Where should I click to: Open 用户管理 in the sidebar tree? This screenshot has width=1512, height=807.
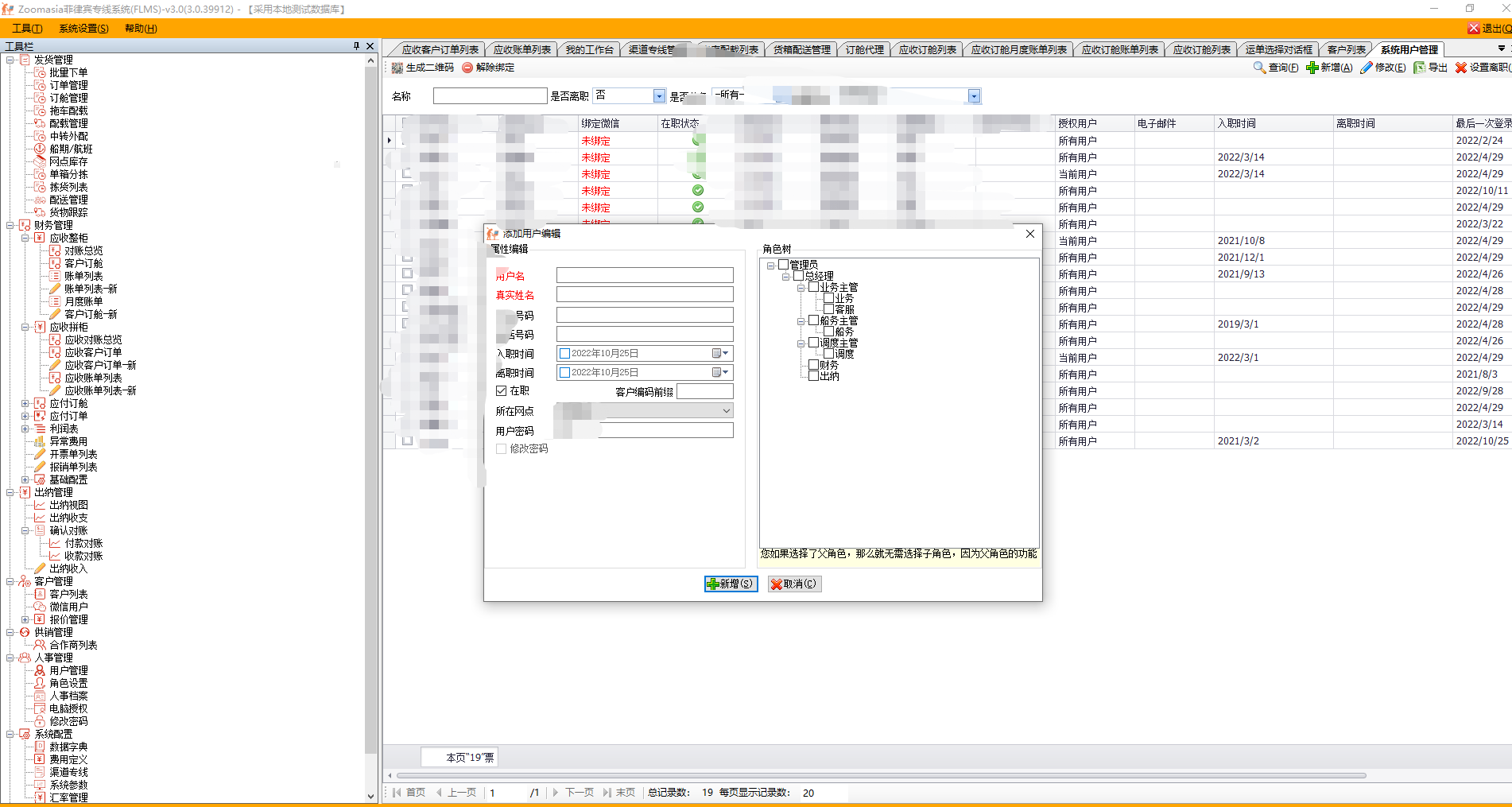(68, 670)
